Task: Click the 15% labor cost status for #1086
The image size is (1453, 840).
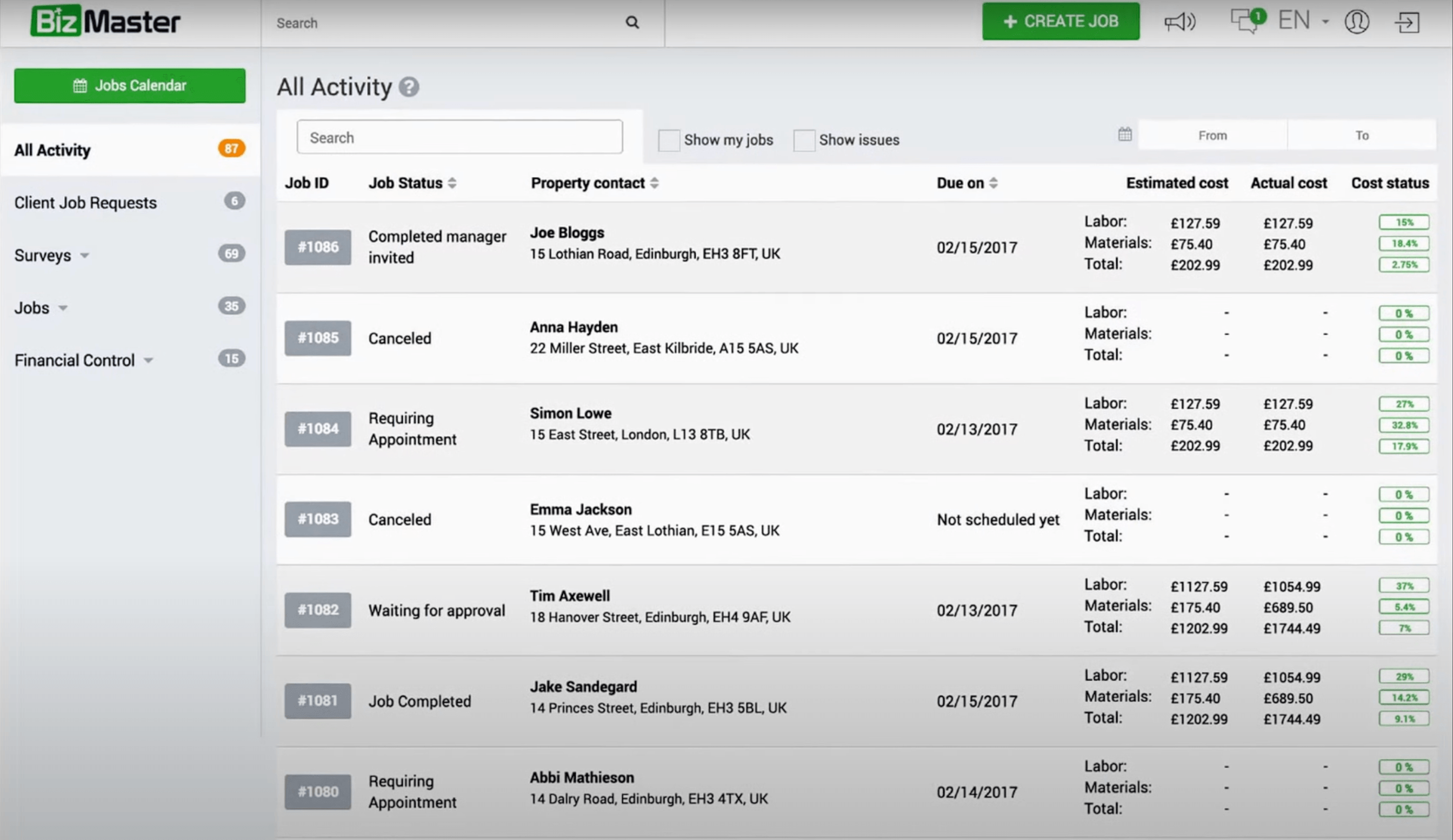Action: 1404,223
